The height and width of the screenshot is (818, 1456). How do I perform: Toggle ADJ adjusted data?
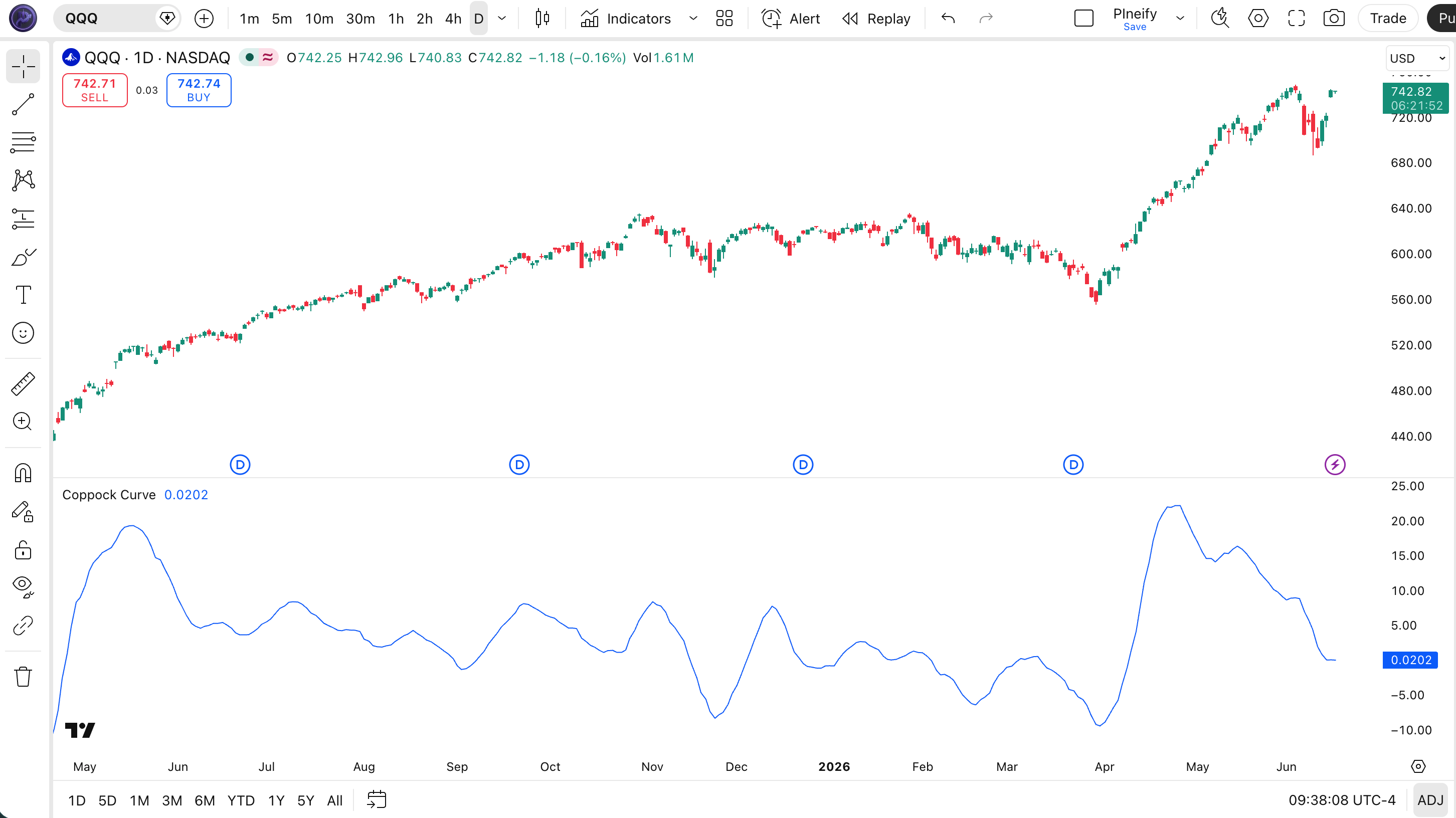coord(1430,800)
